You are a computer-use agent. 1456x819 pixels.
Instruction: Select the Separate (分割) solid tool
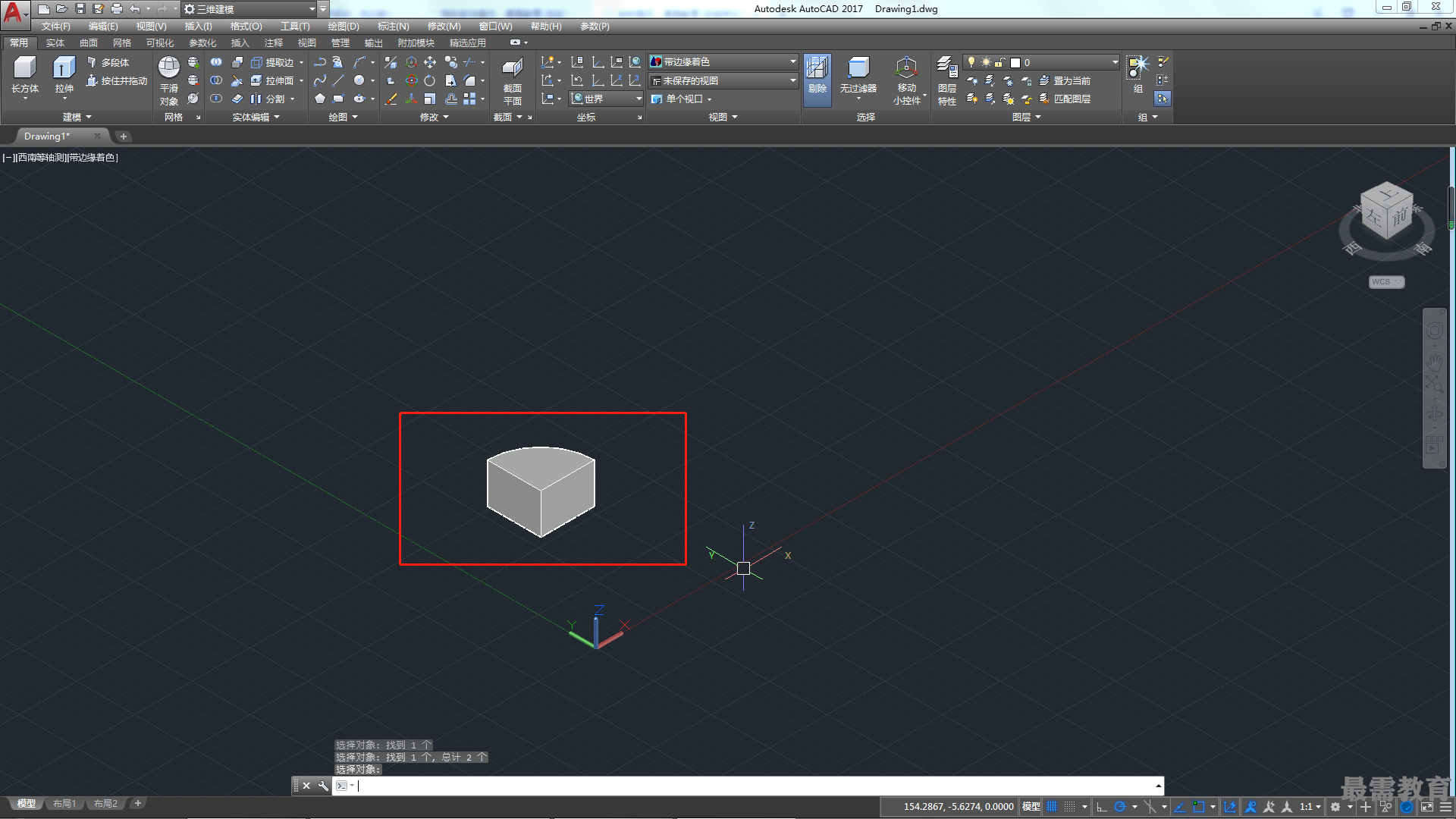point(268,99)
